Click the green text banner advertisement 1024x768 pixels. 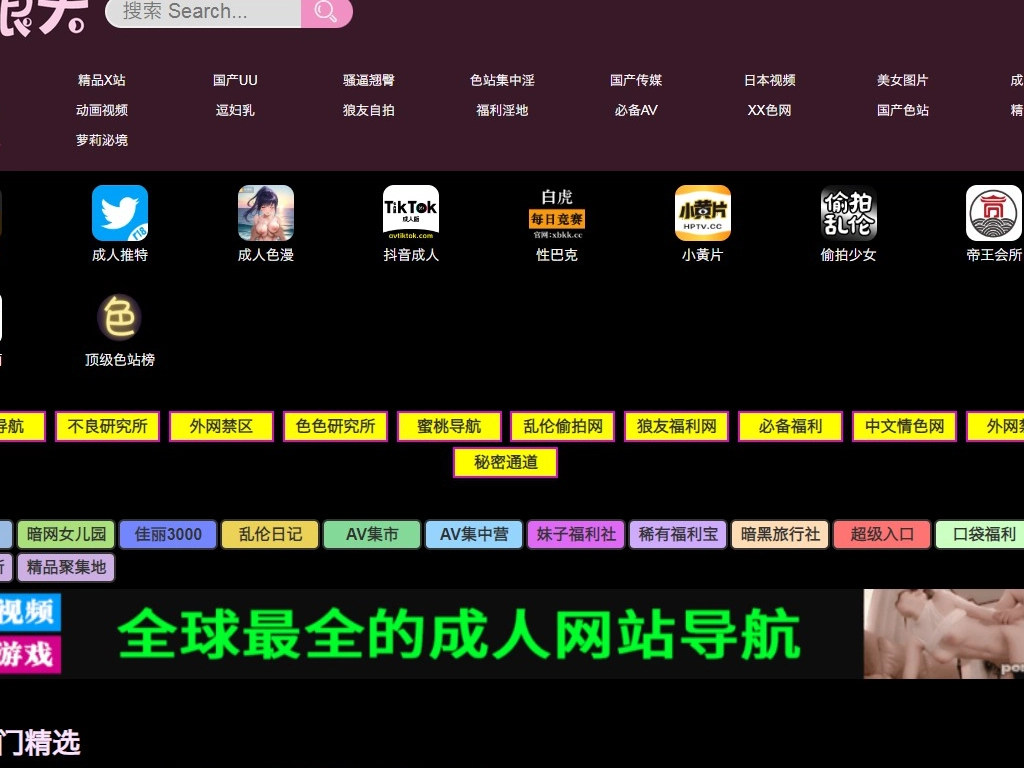460,632
